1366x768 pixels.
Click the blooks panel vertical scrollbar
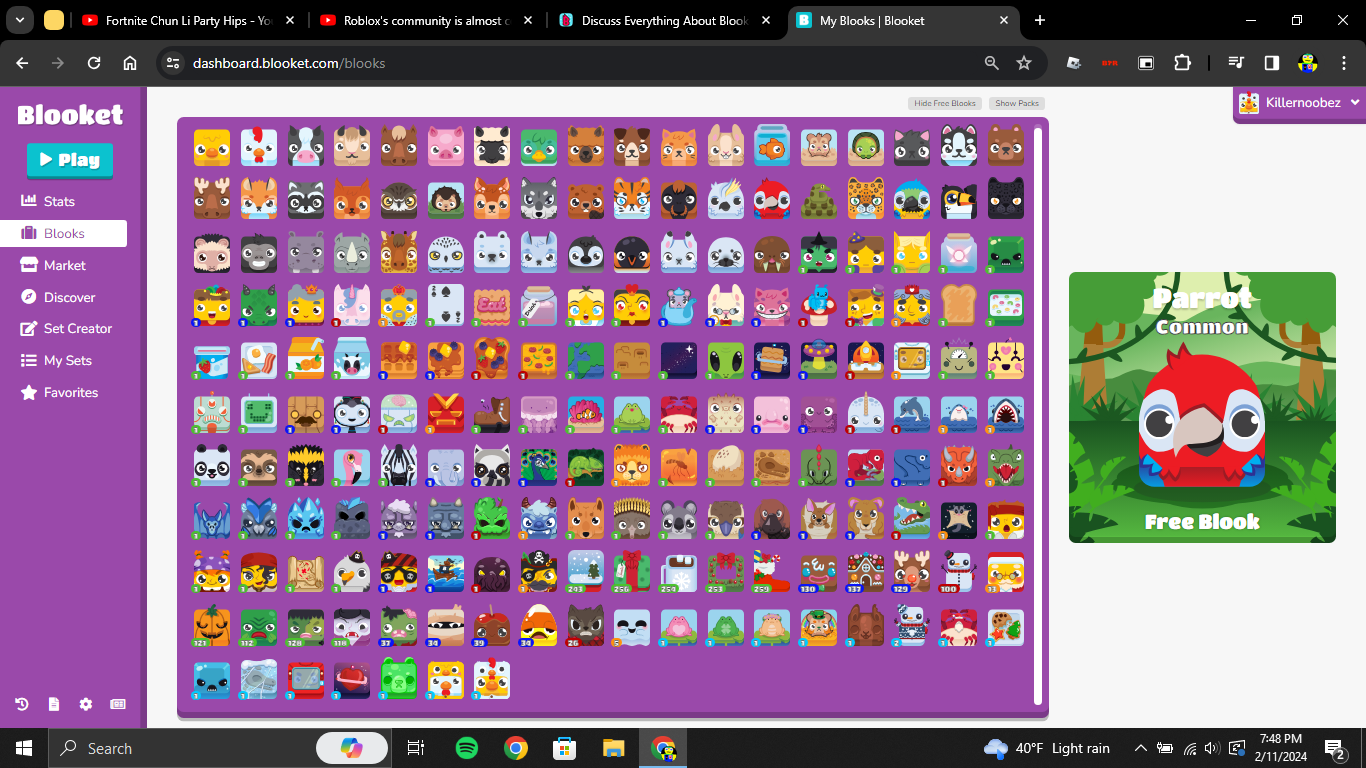1038,416
